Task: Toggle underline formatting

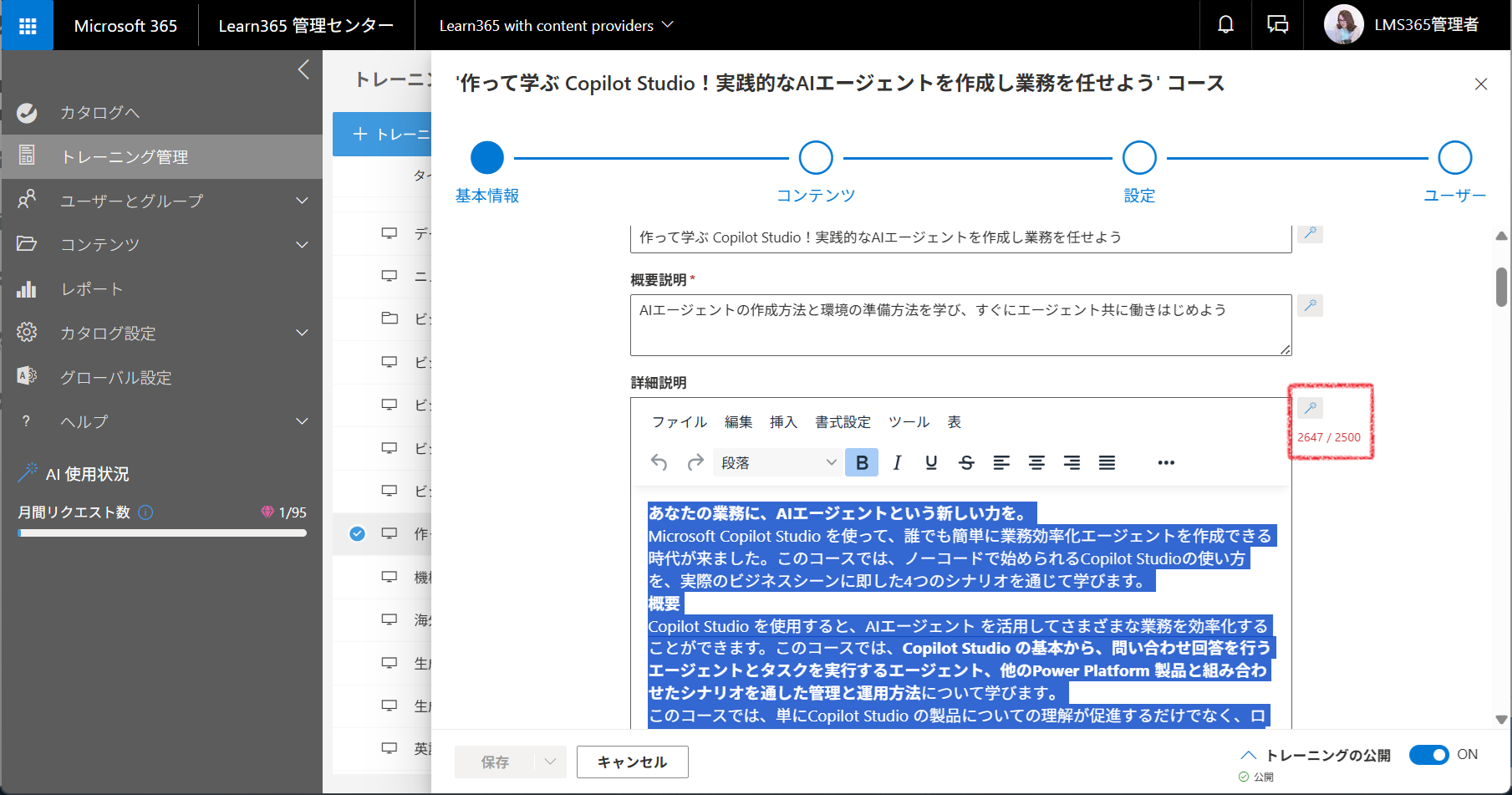Action: (931, 462)
